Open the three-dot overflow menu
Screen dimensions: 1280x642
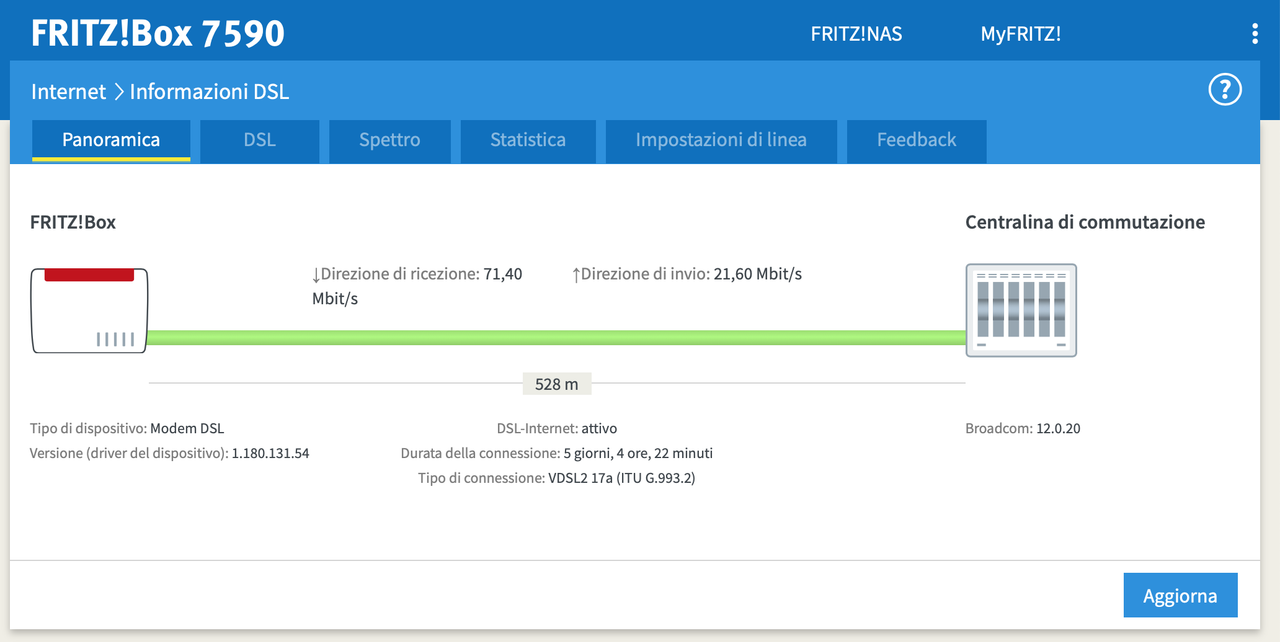click(1255, 34)
